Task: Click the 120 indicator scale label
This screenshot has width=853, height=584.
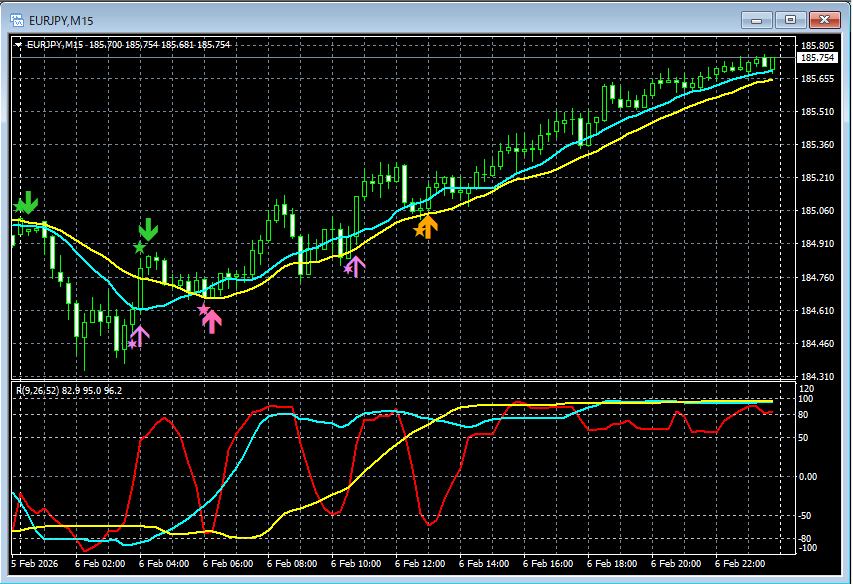Action: 807,389
